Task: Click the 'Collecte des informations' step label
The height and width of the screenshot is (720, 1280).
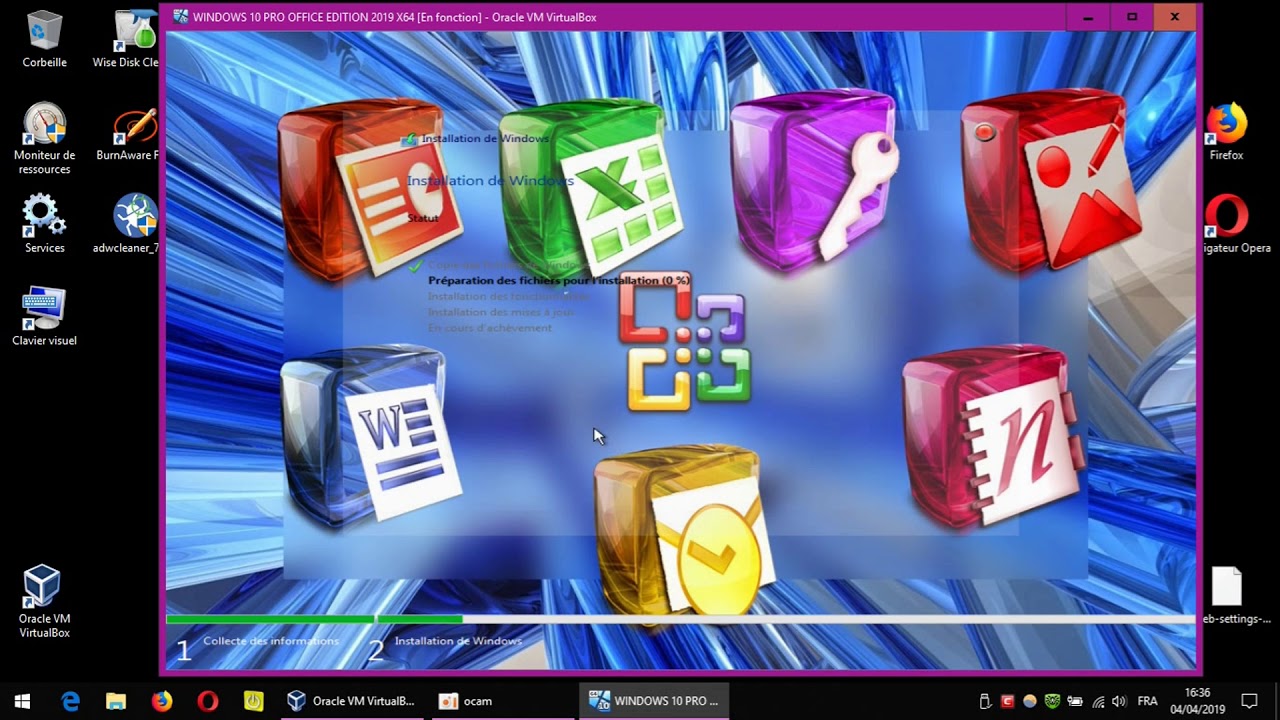Action: pos(271,641)
